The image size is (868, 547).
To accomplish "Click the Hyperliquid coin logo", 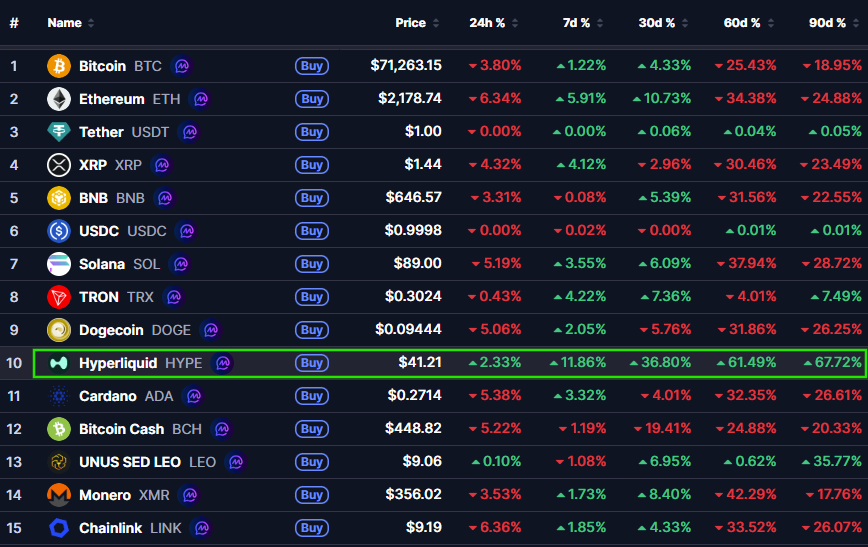I will (59, 363).
